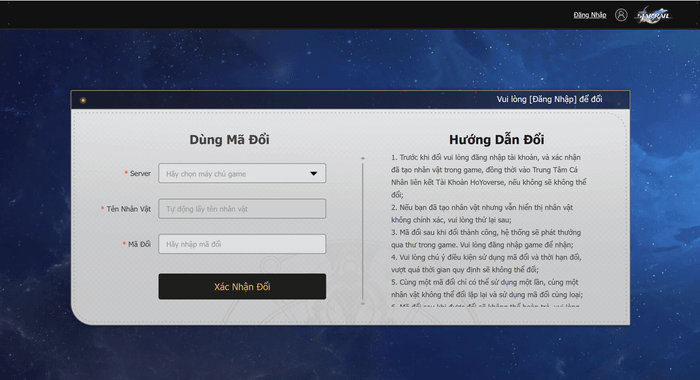The image size is (700, 380).
Task: Expand the server list with the arrow
Action: click(313, 174)
